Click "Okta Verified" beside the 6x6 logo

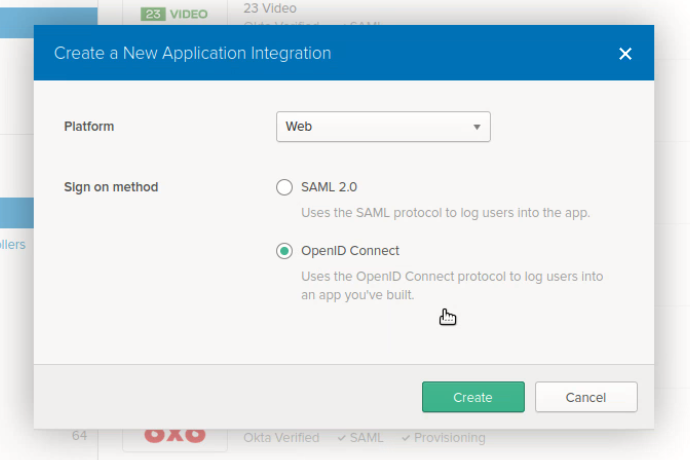281,438
